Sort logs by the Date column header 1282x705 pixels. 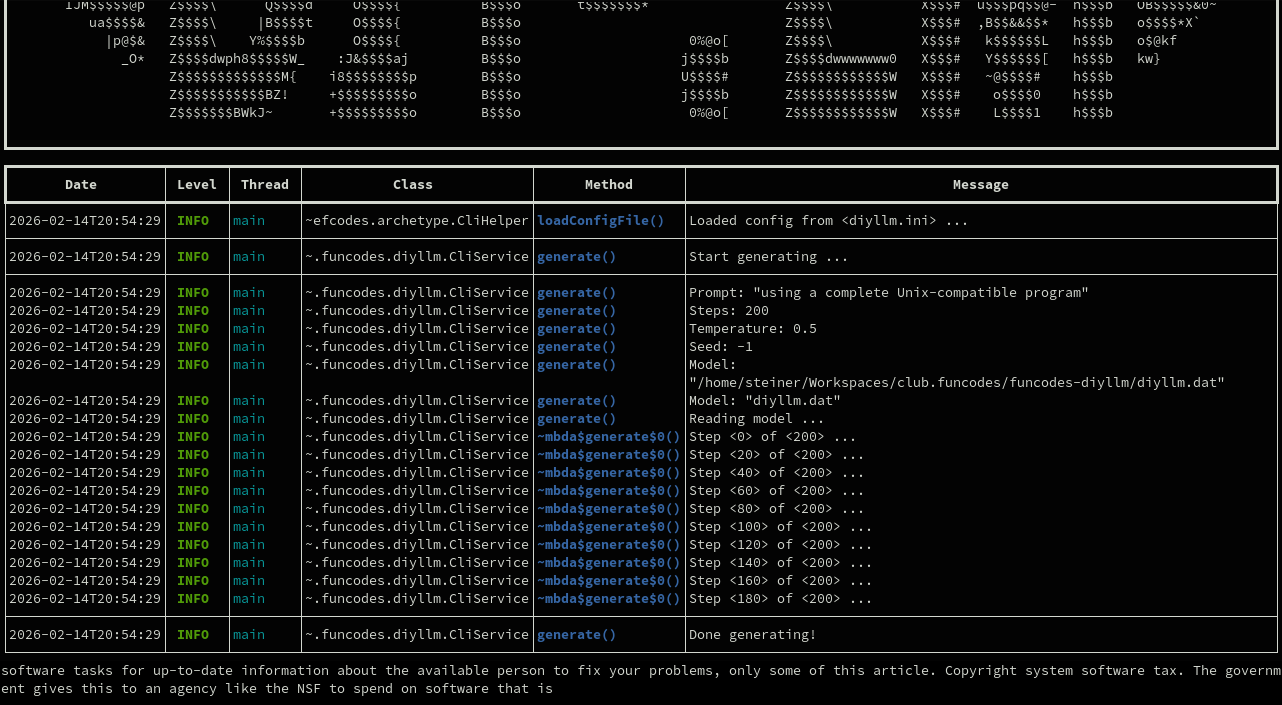pyautogui.click(x=81, y=184)
